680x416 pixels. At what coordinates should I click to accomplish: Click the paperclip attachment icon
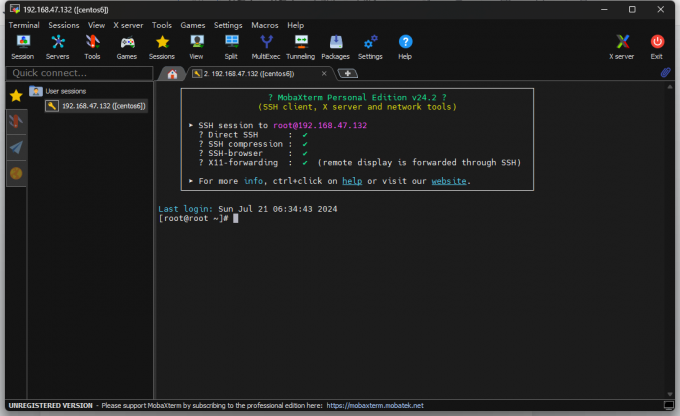(666, 72)
